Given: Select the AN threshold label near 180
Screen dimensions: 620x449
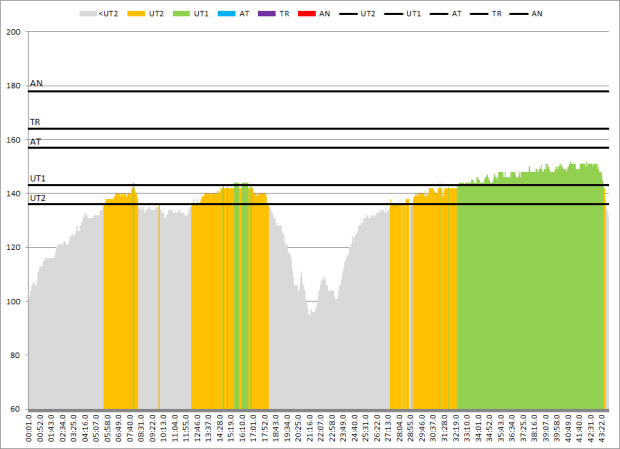Looking at the screenshot, I should pyautogui.click(x=36, y=84).
